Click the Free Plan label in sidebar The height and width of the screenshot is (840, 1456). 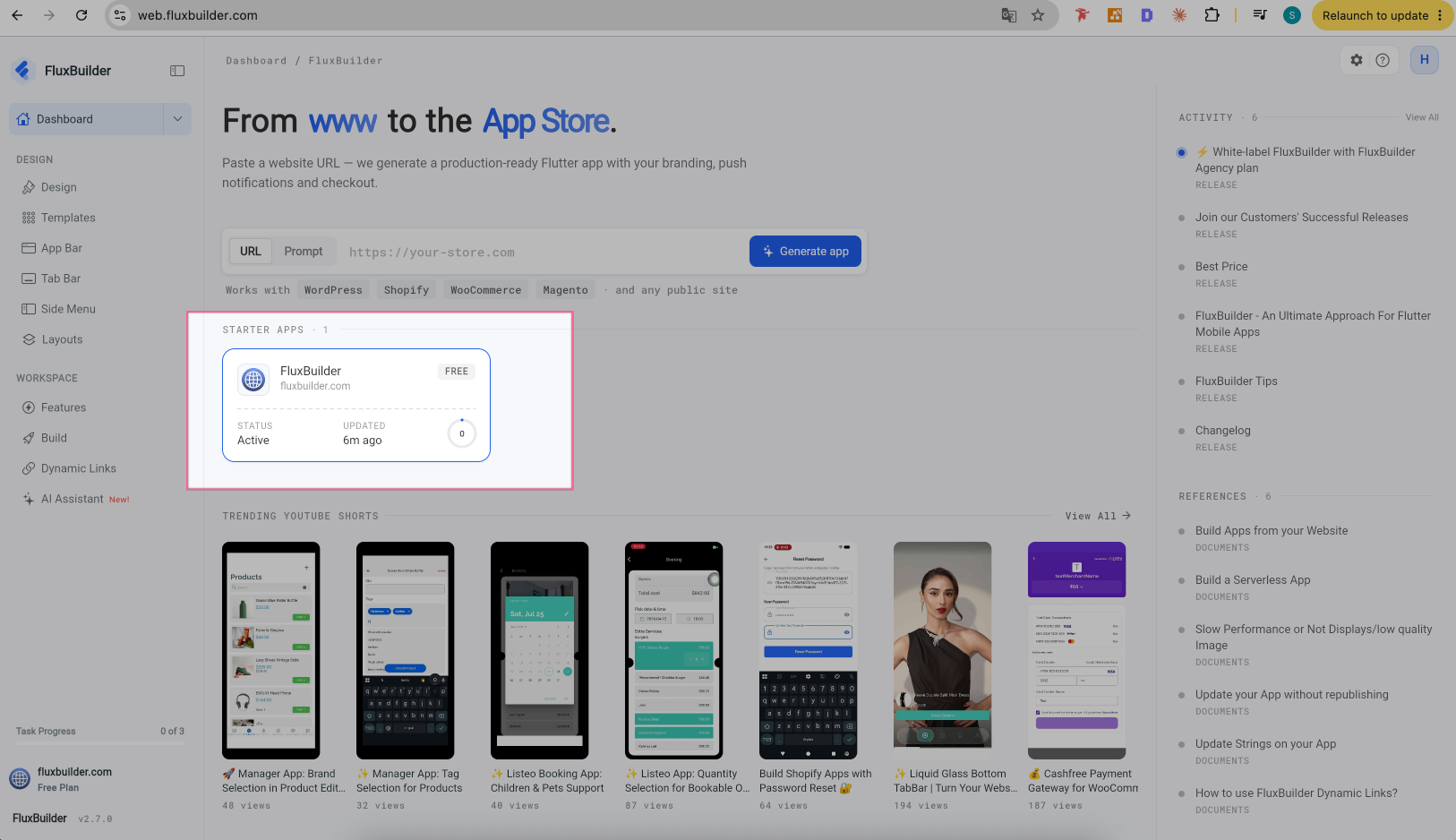point(58,788)
